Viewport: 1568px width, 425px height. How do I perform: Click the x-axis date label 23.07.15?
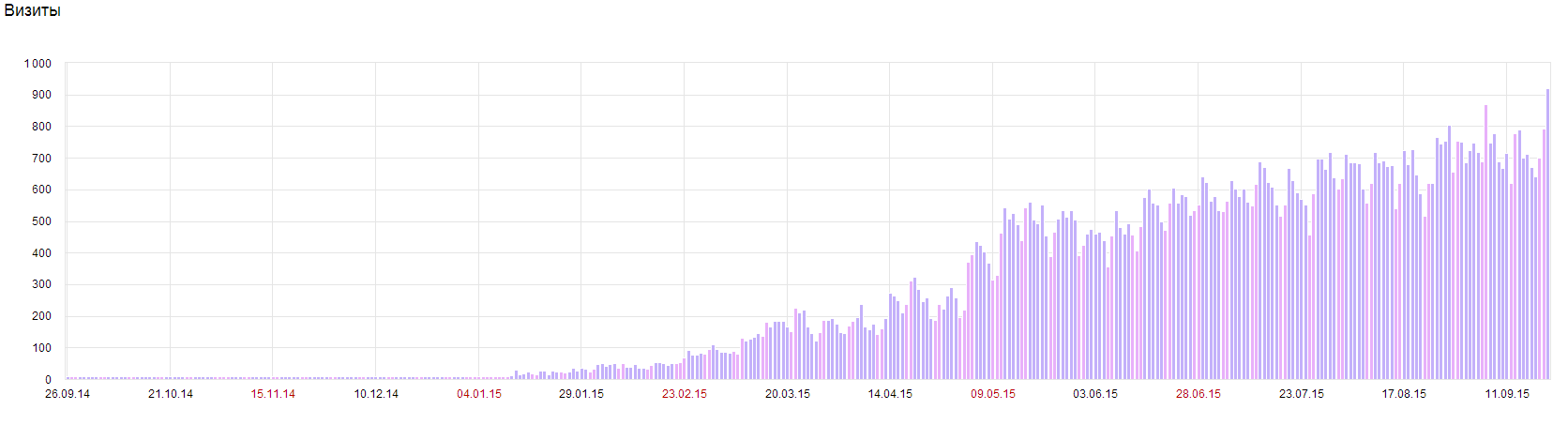pyautogui.click(x=1302, y=394)
